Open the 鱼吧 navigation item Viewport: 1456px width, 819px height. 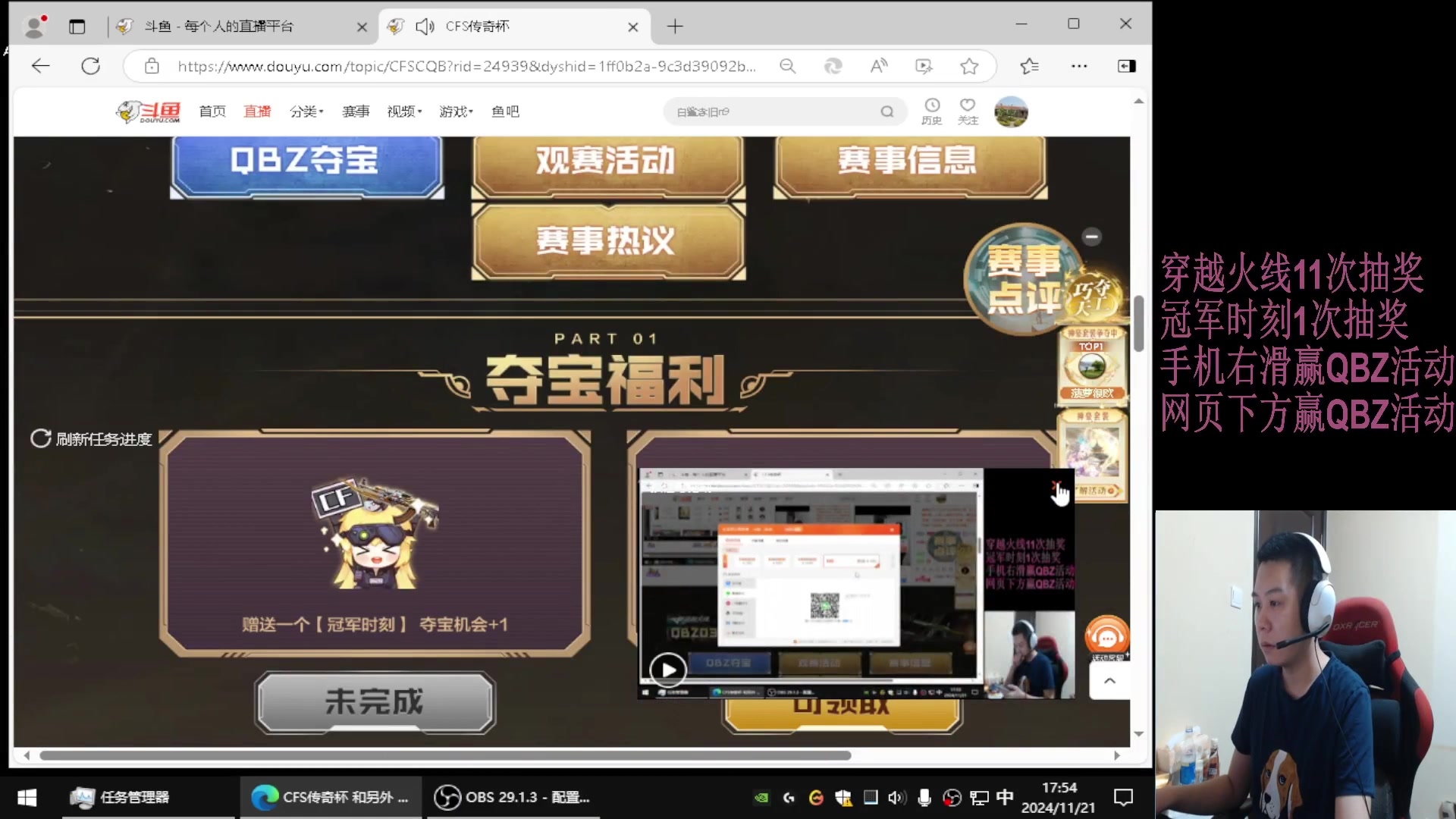tap(505, 111)
